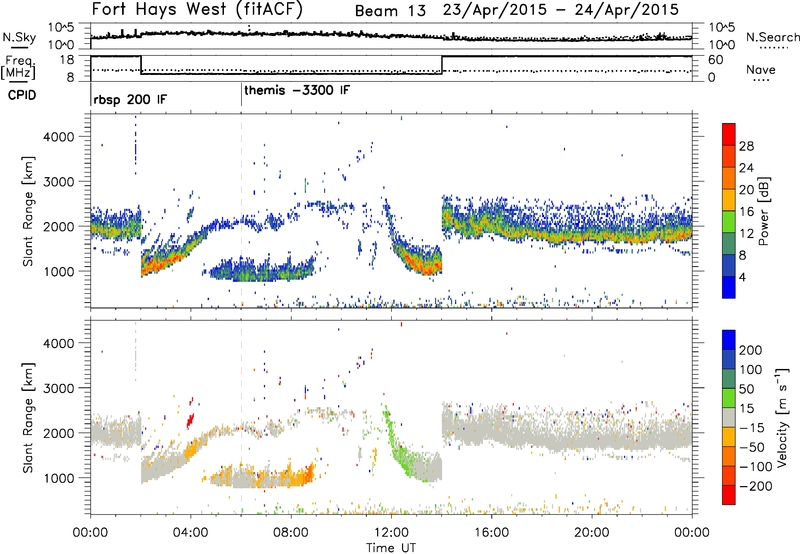Click the "4" value on Power colorbar

pyautogui.click(x=742, y=277)
